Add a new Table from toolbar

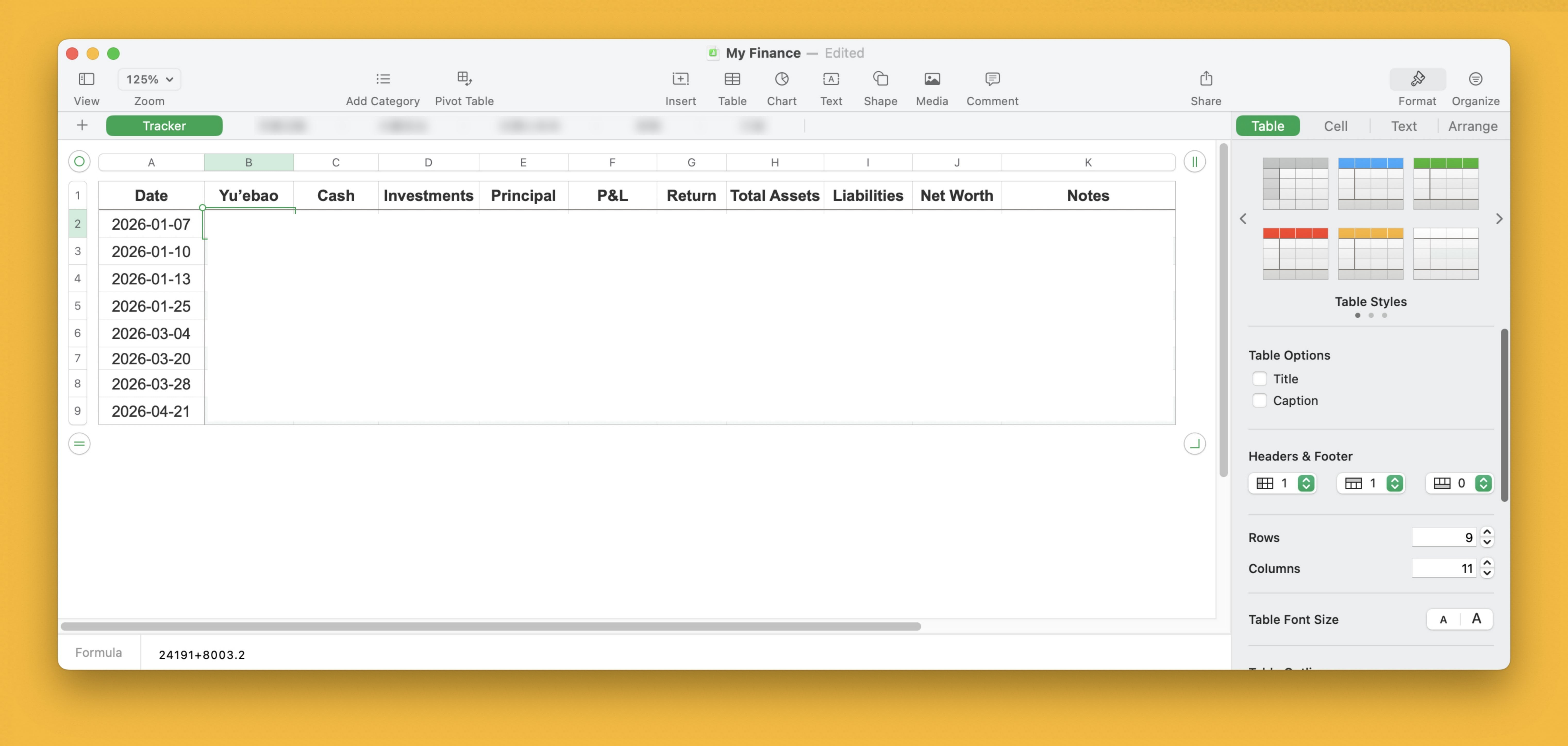732,79
